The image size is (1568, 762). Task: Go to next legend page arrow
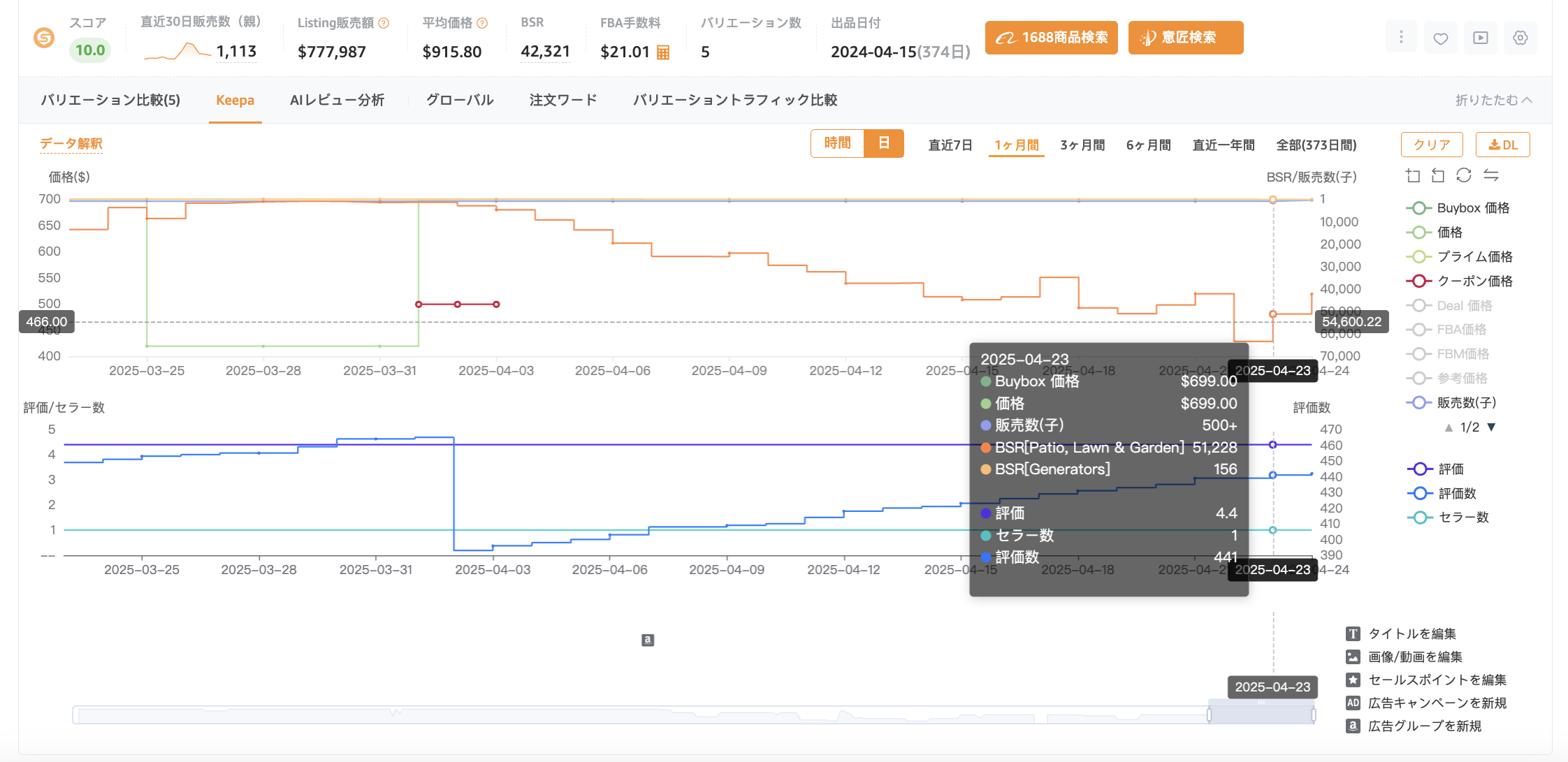[x=1491, y=427]
